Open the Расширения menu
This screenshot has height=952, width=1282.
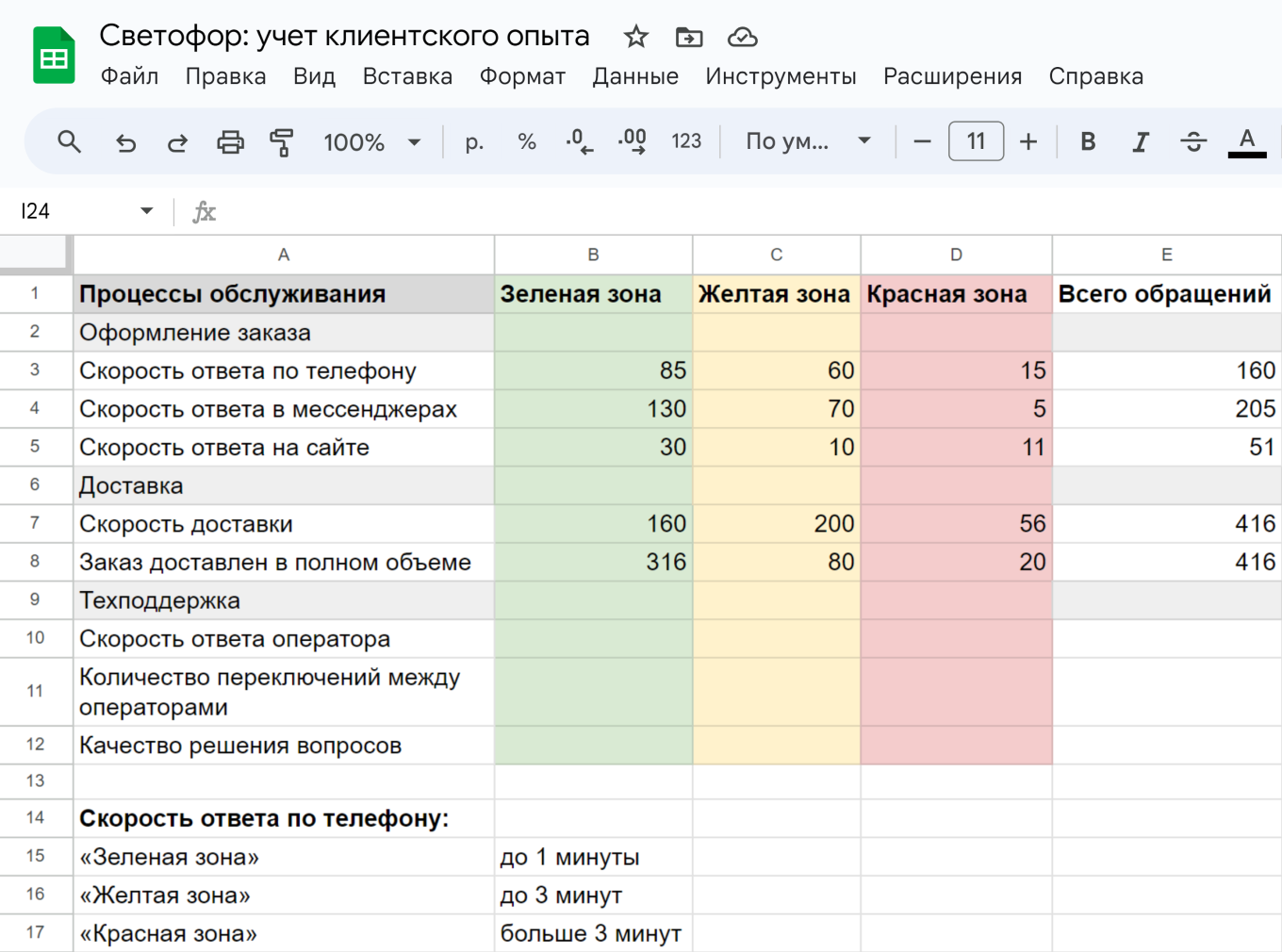click(x=953, y=76)
